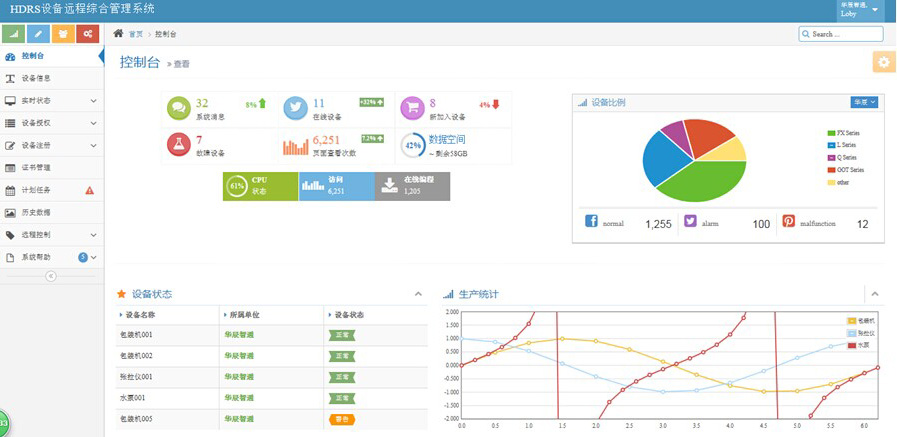Click the green chart shortcut button

pos(14,34)
